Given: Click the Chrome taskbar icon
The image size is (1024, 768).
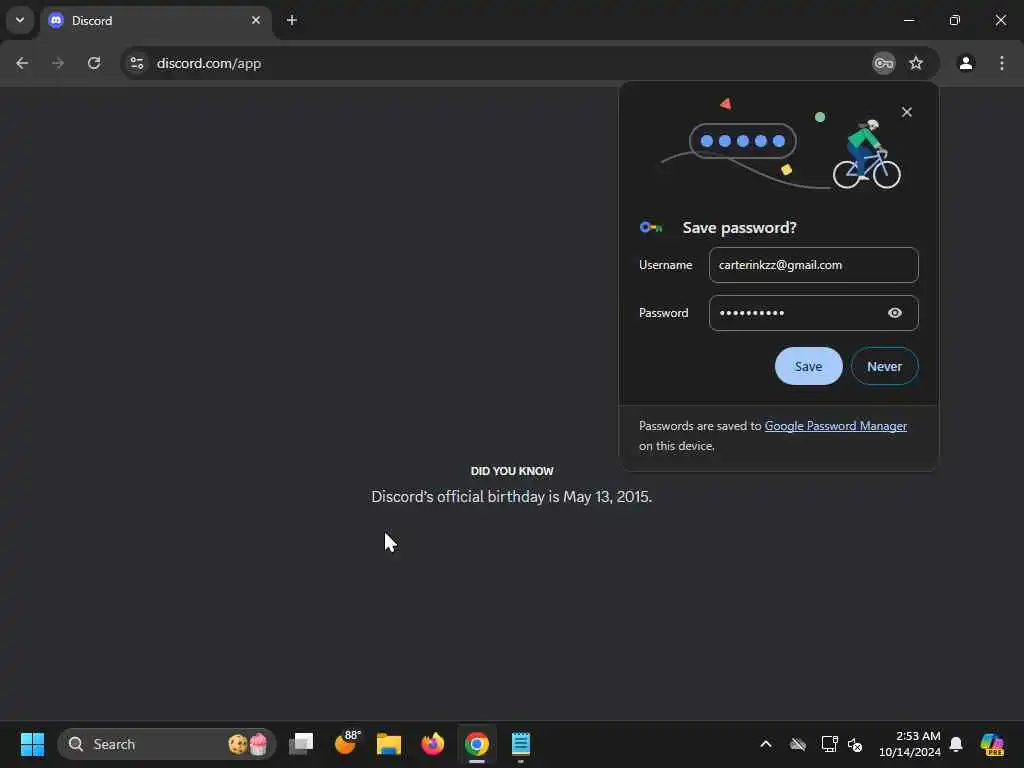Looking at the screenshot, I should [477, 744].
